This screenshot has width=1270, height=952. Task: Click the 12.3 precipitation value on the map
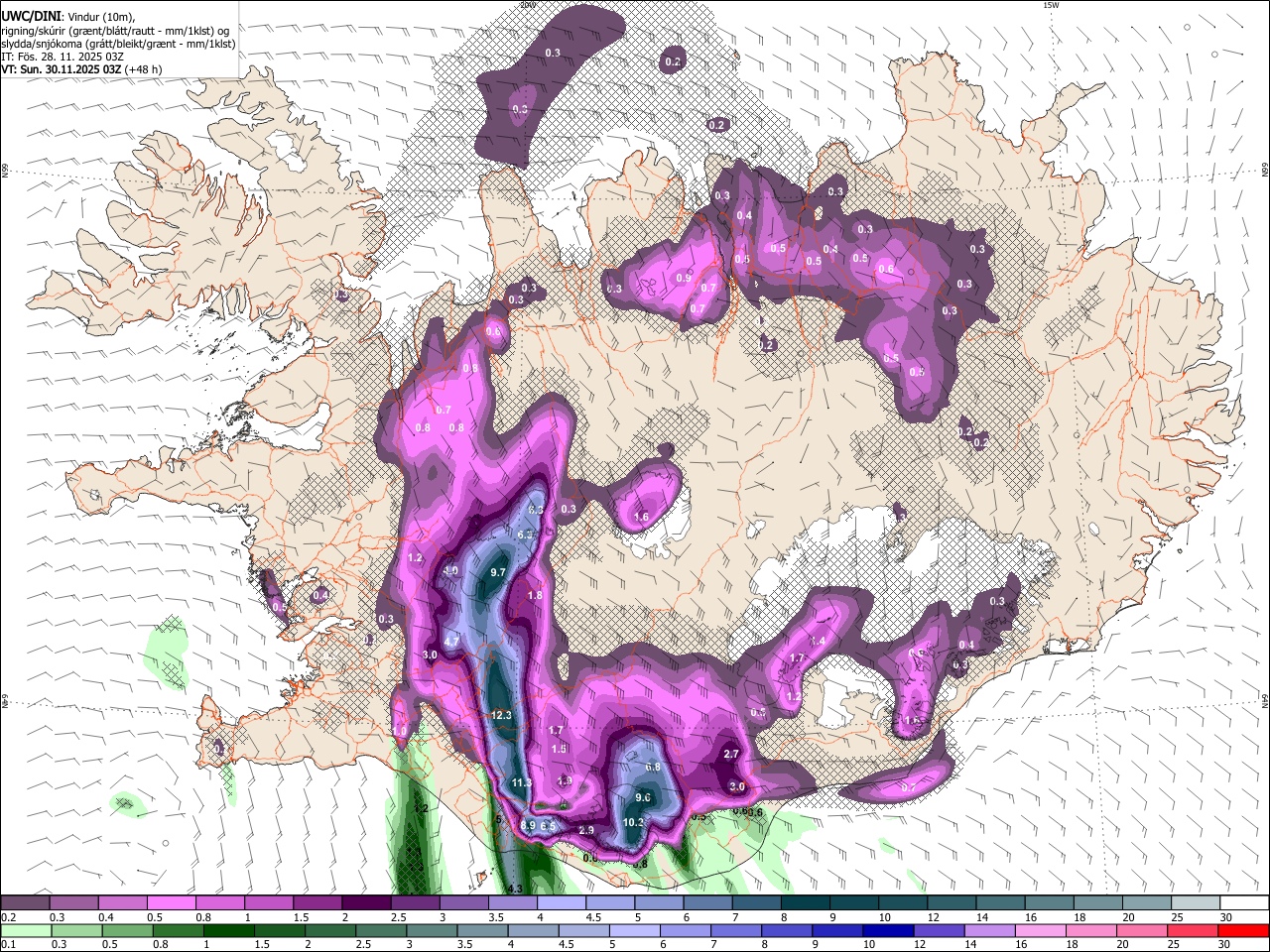pos(501,715)
